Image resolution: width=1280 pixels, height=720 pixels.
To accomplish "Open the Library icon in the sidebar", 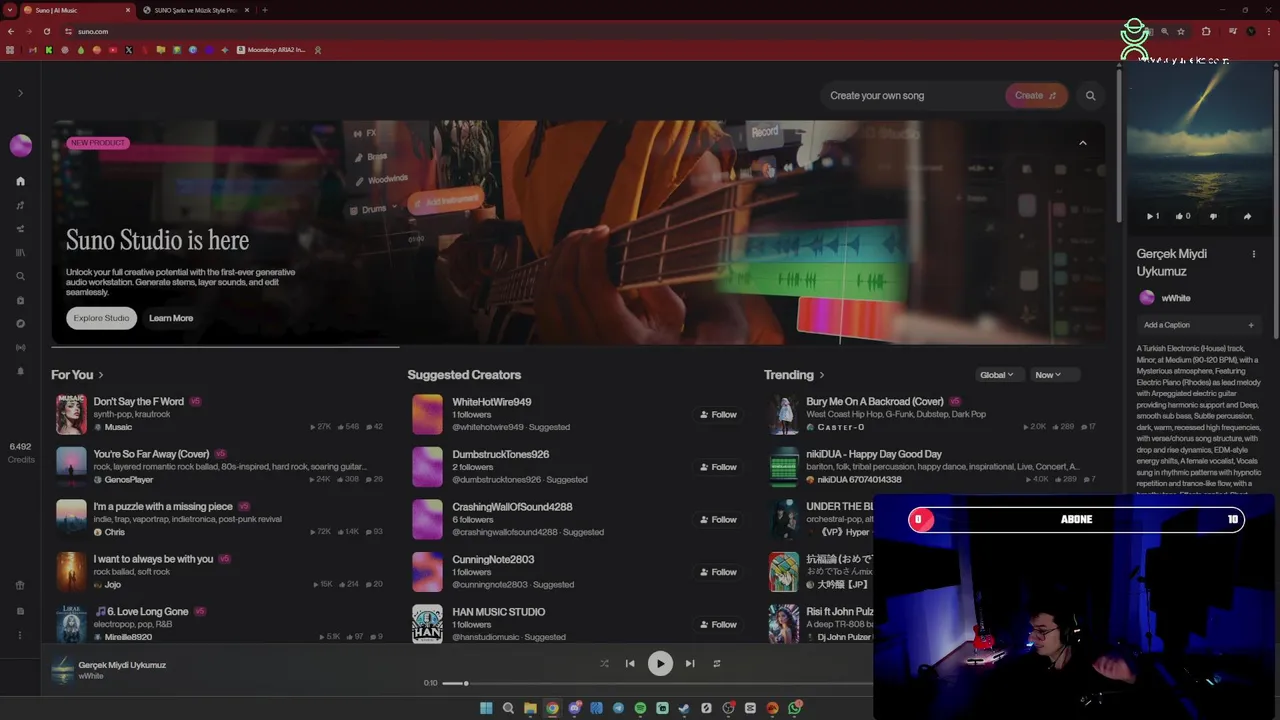I will coord(20,253).
